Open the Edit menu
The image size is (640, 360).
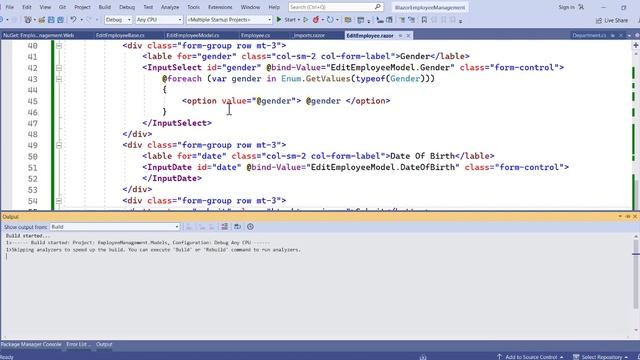click(x=27, y=7)
